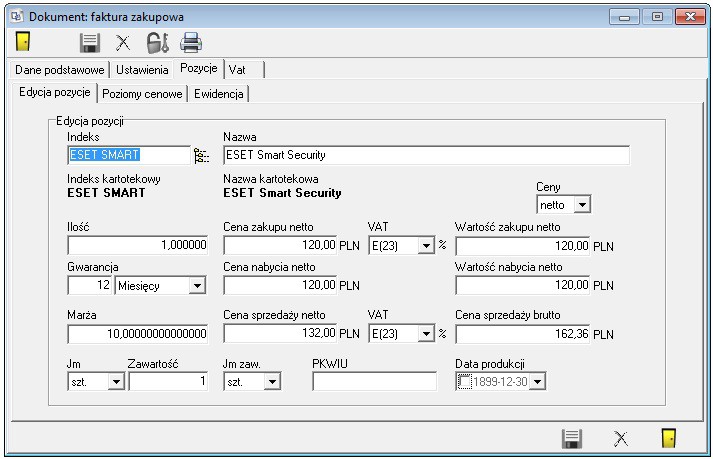Click the padlock icon in toolbar
Viewport: 713px width, 459px height.
click(x=157, y=43)
